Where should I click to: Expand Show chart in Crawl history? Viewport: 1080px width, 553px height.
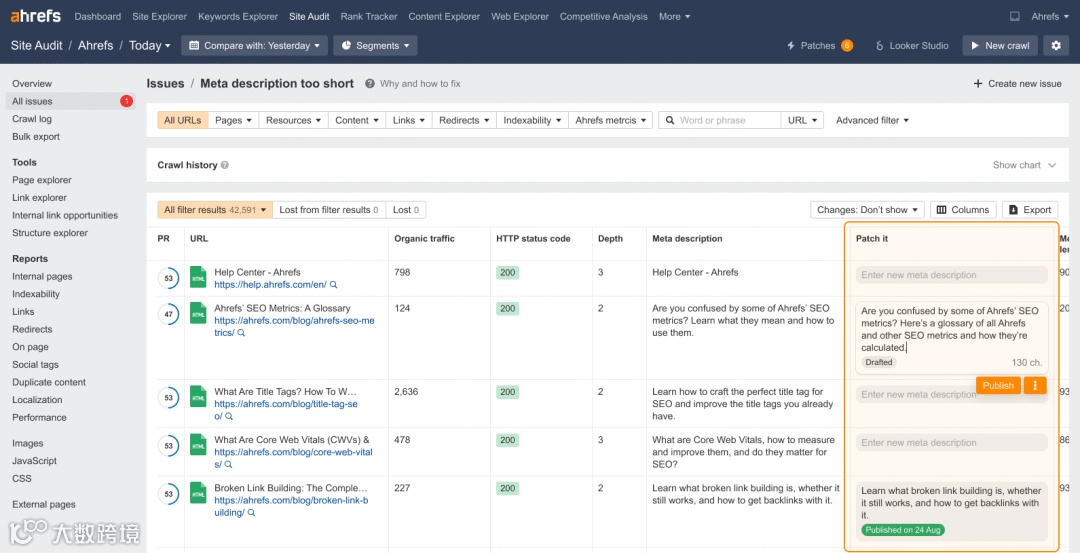1024,165
